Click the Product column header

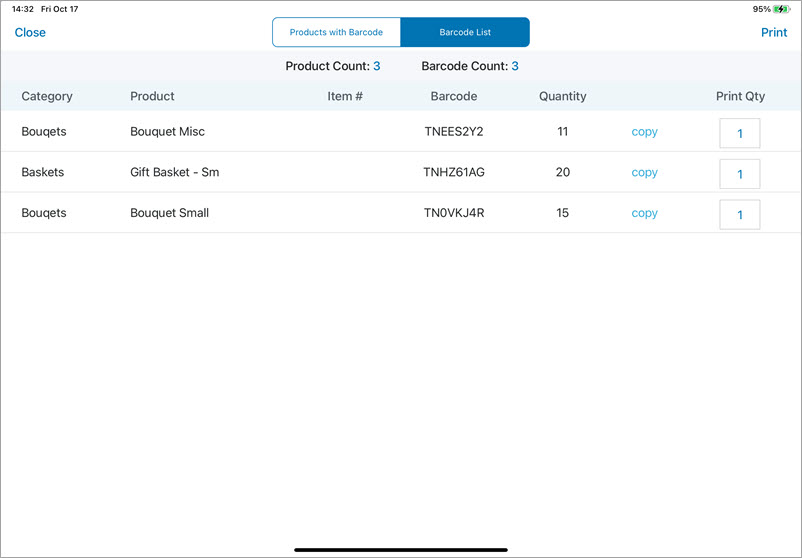pyautogui.click(x=152, y=96)
